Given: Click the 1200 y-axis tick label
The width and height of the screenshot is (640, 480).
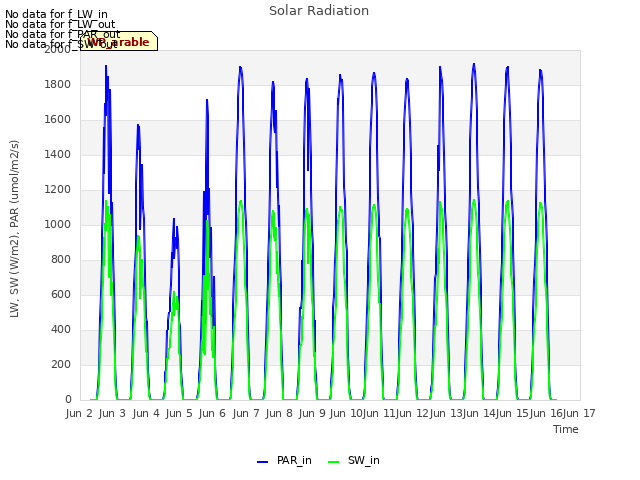Looking at the screenshot, I should pos(58,189).
